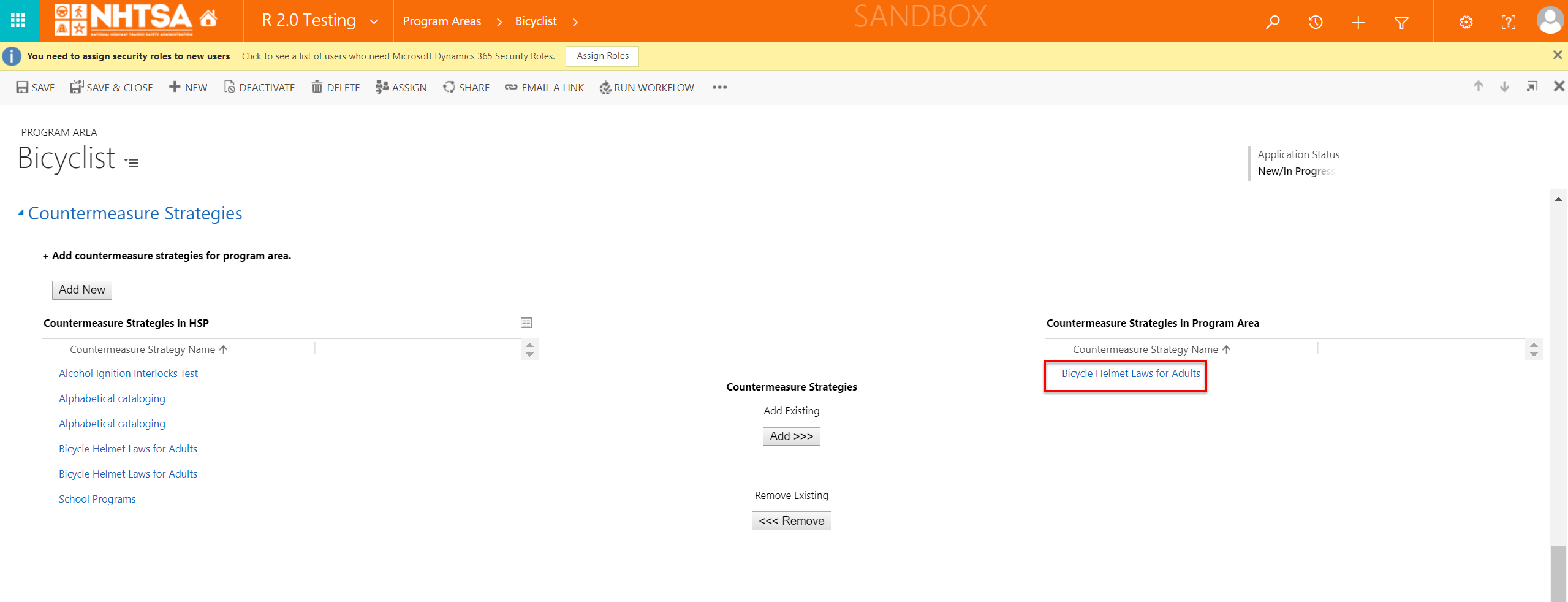Click Program Areas in the navigation bar
The image size is (1568, 602).
(x=442, y=21)
